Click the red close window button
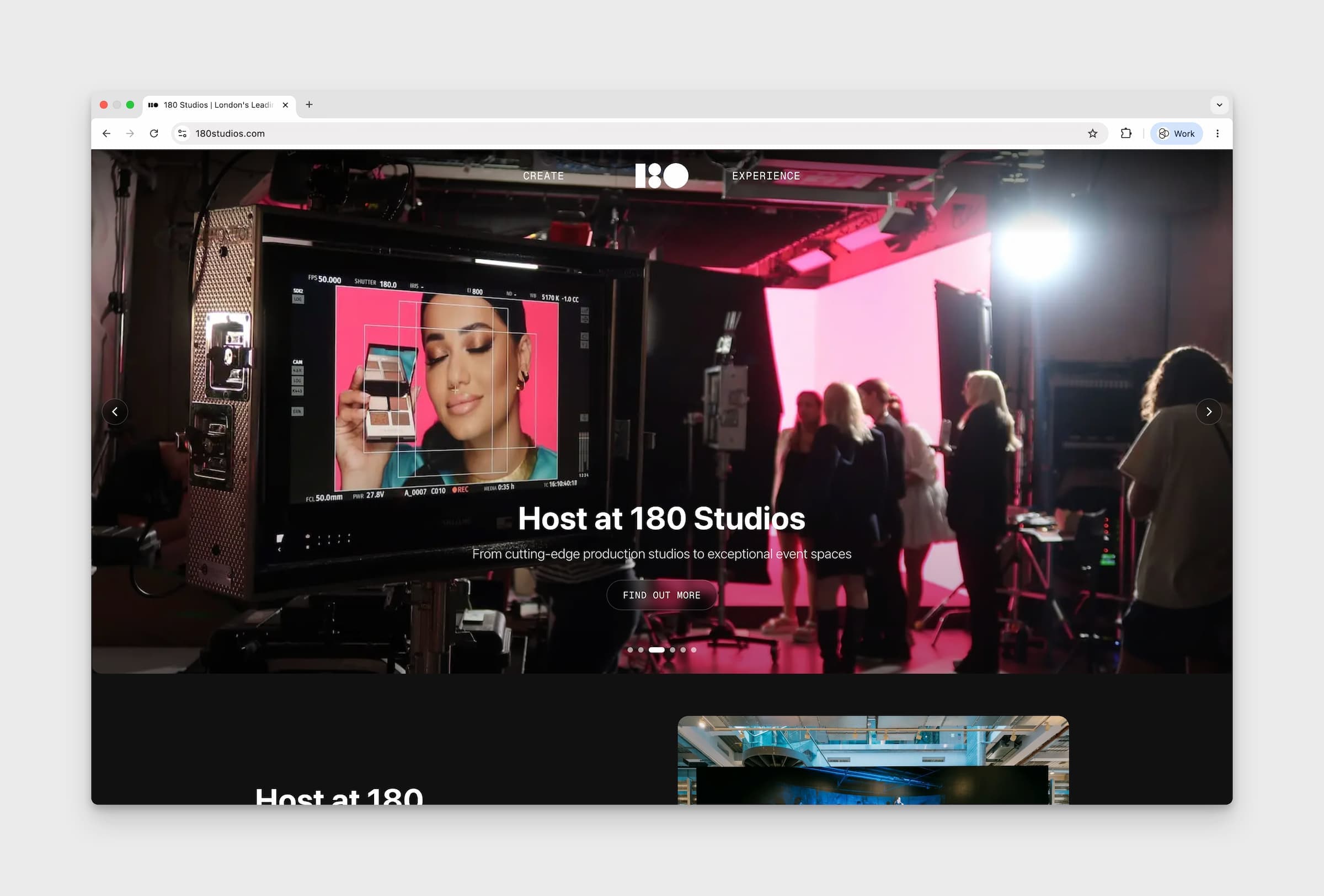 [104, 105]
